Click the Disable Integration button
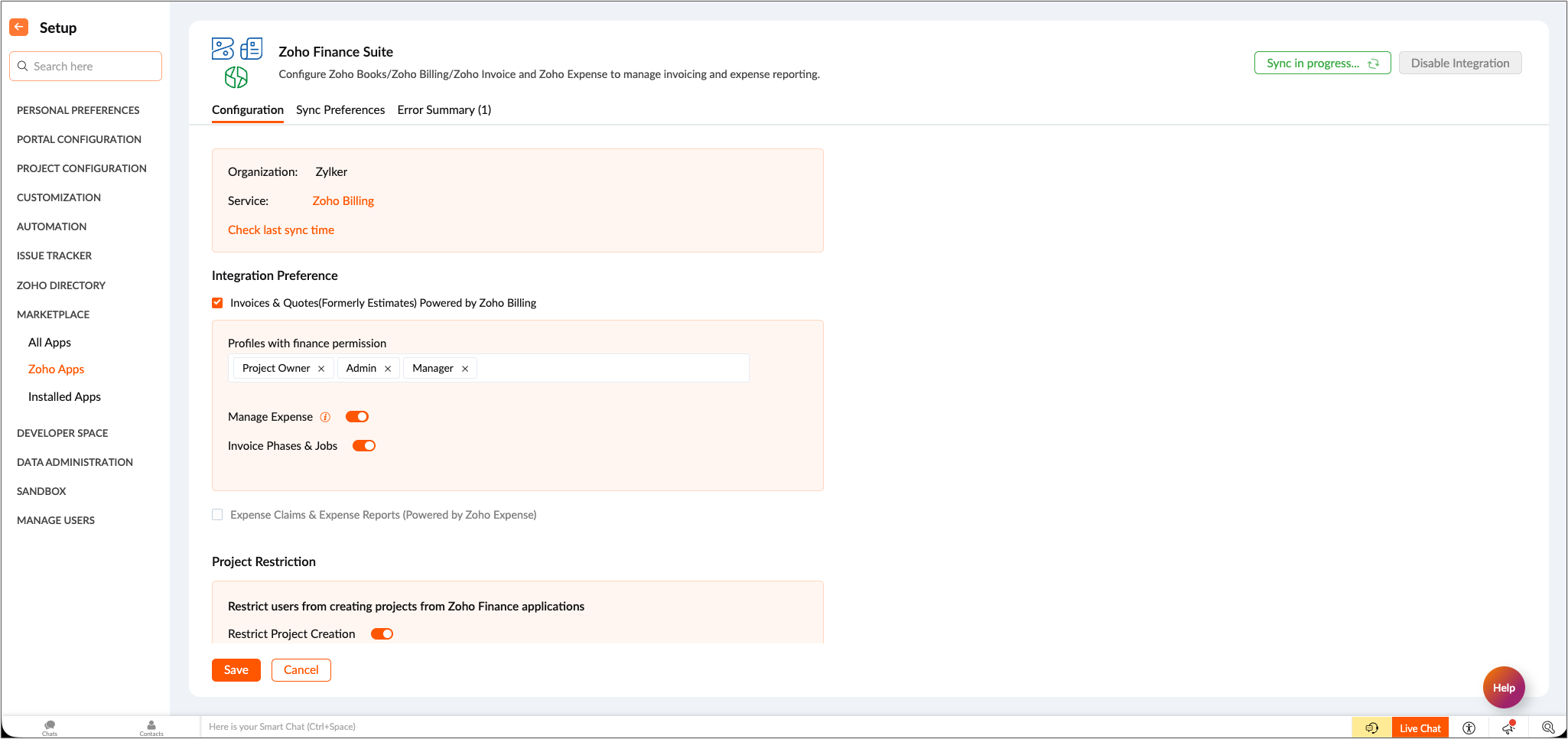1568x739 pixels. pyautogui.click(x=1460, y=63)
